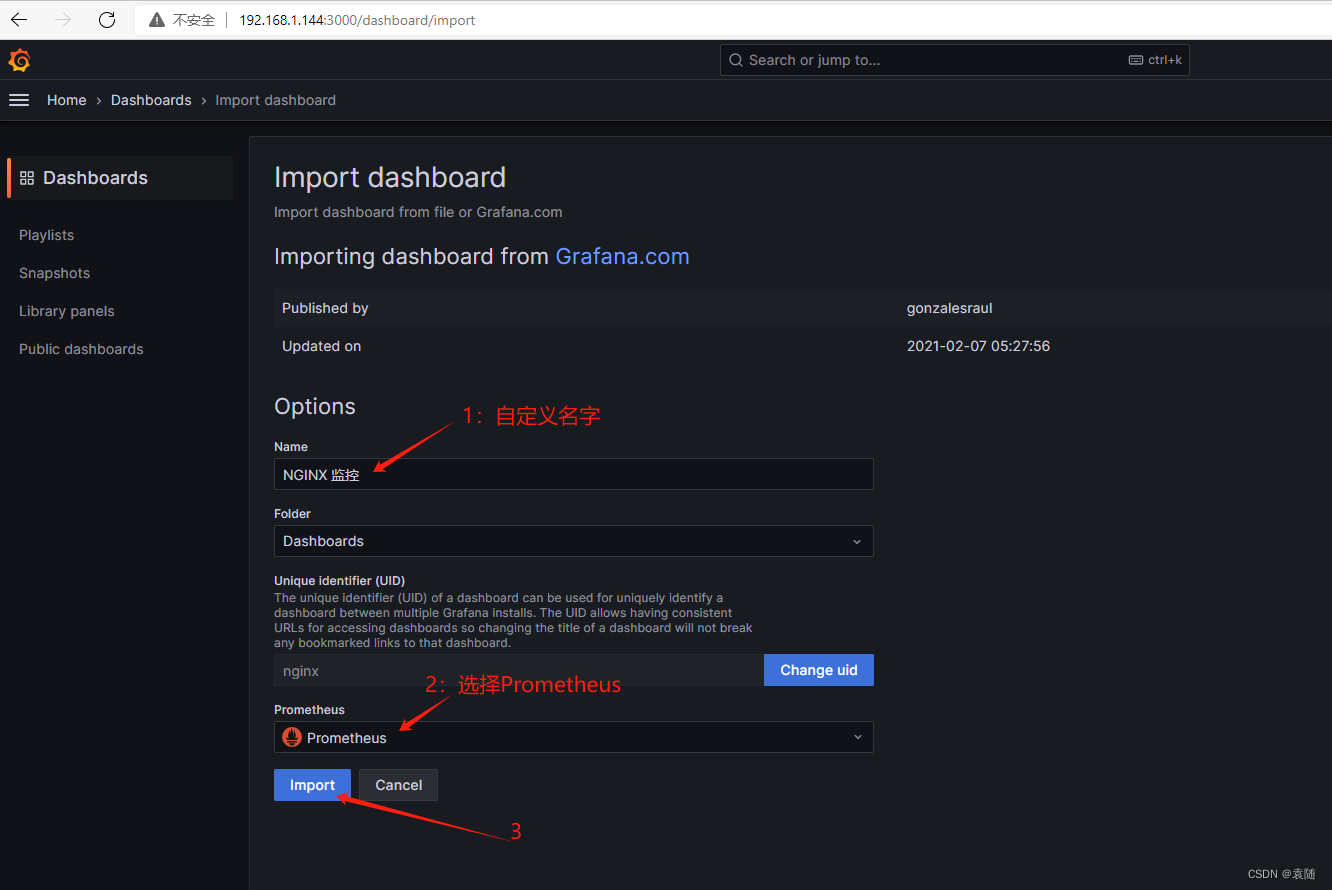
Task: Click the Cancel button
Action: point(398,785)
